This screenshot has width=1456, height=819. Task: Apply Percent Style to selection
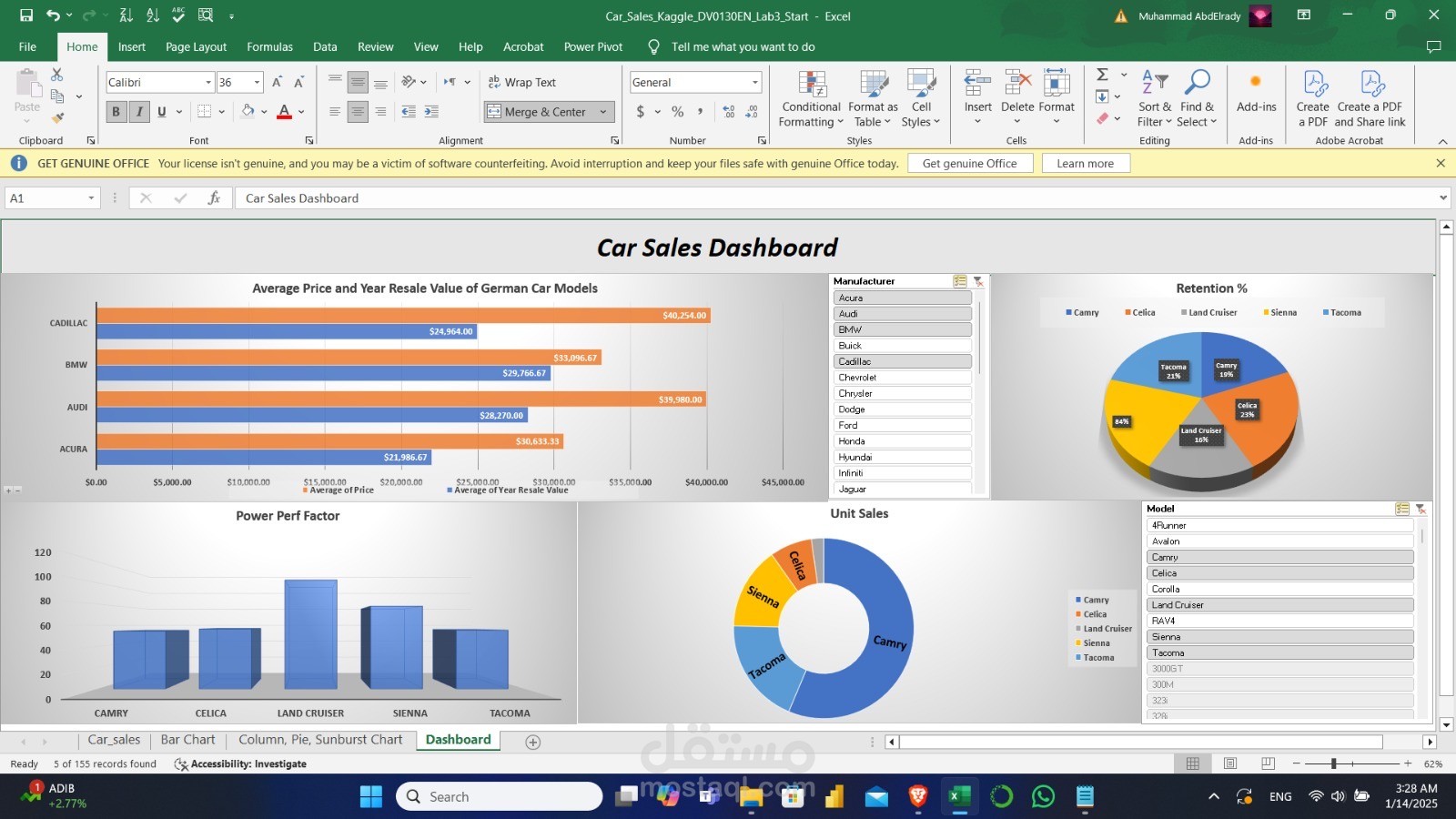coord(677,111)
